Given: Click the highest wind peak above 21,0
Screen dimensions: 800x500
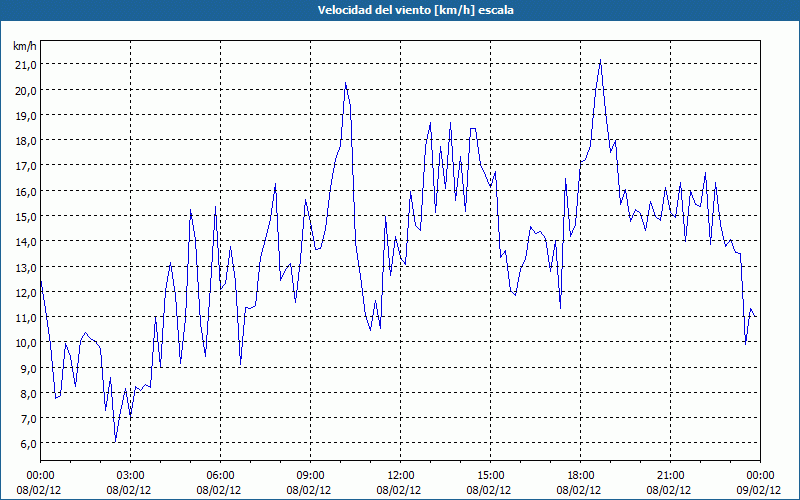Looking at the screenshot, I should click(601, 60).
